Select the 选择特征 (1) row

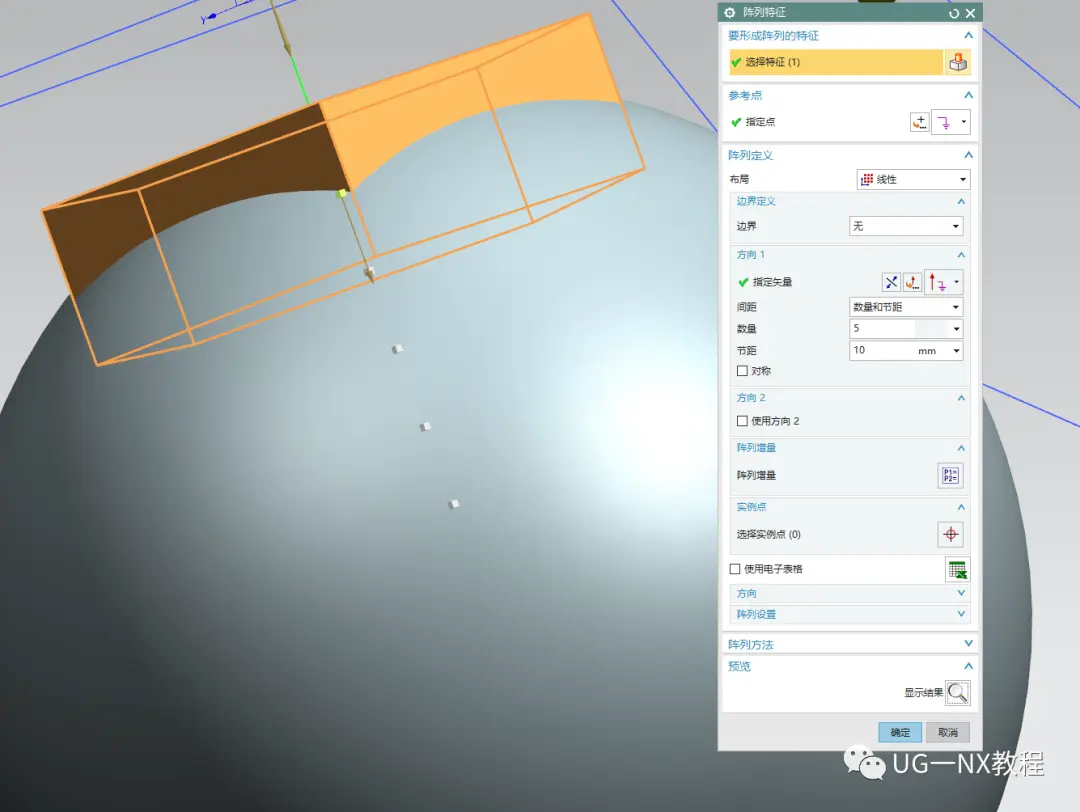[x=835, y=62]
